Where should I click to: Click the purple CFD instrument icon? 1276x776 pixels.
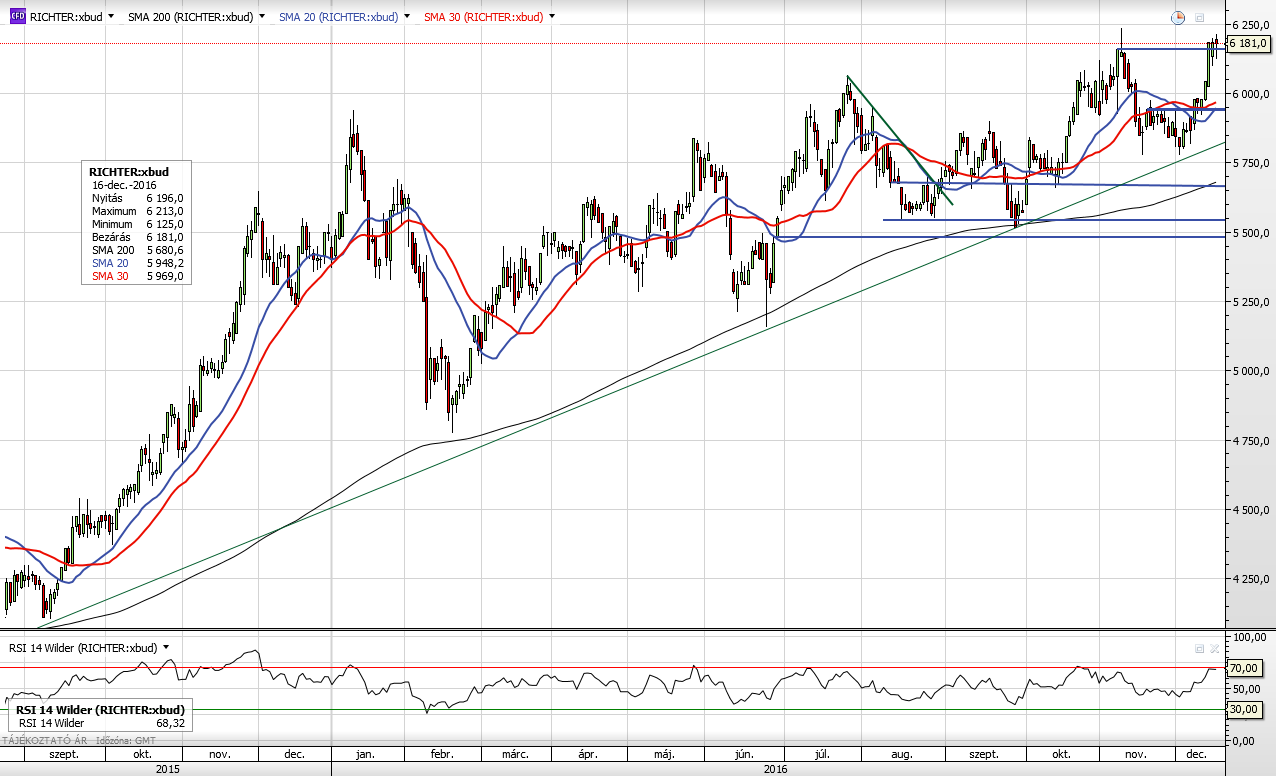click(x=18, y=17)
